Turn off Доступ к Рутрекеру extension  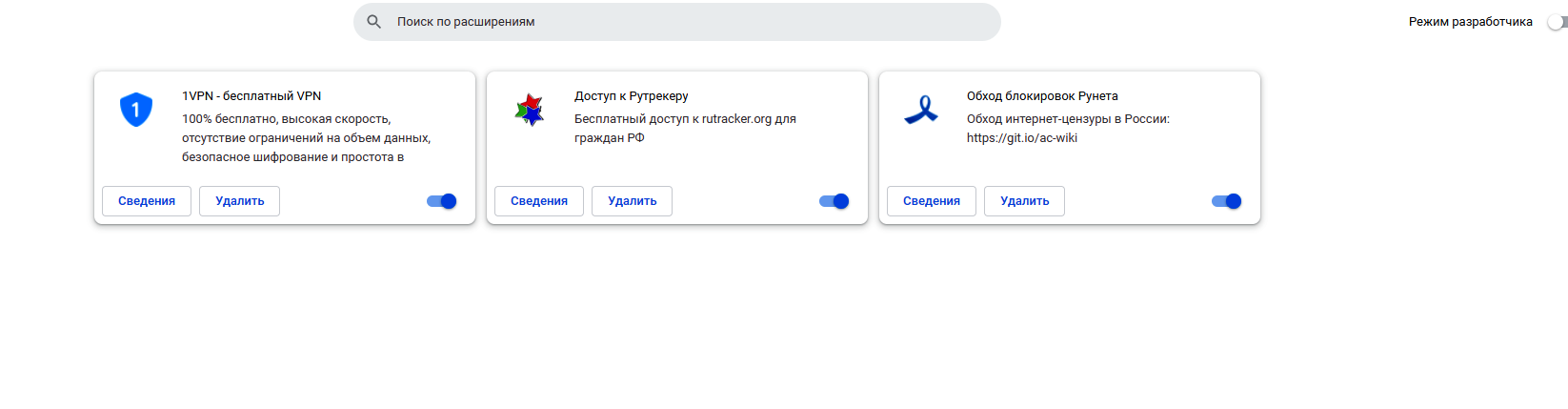tap(834, 201)
